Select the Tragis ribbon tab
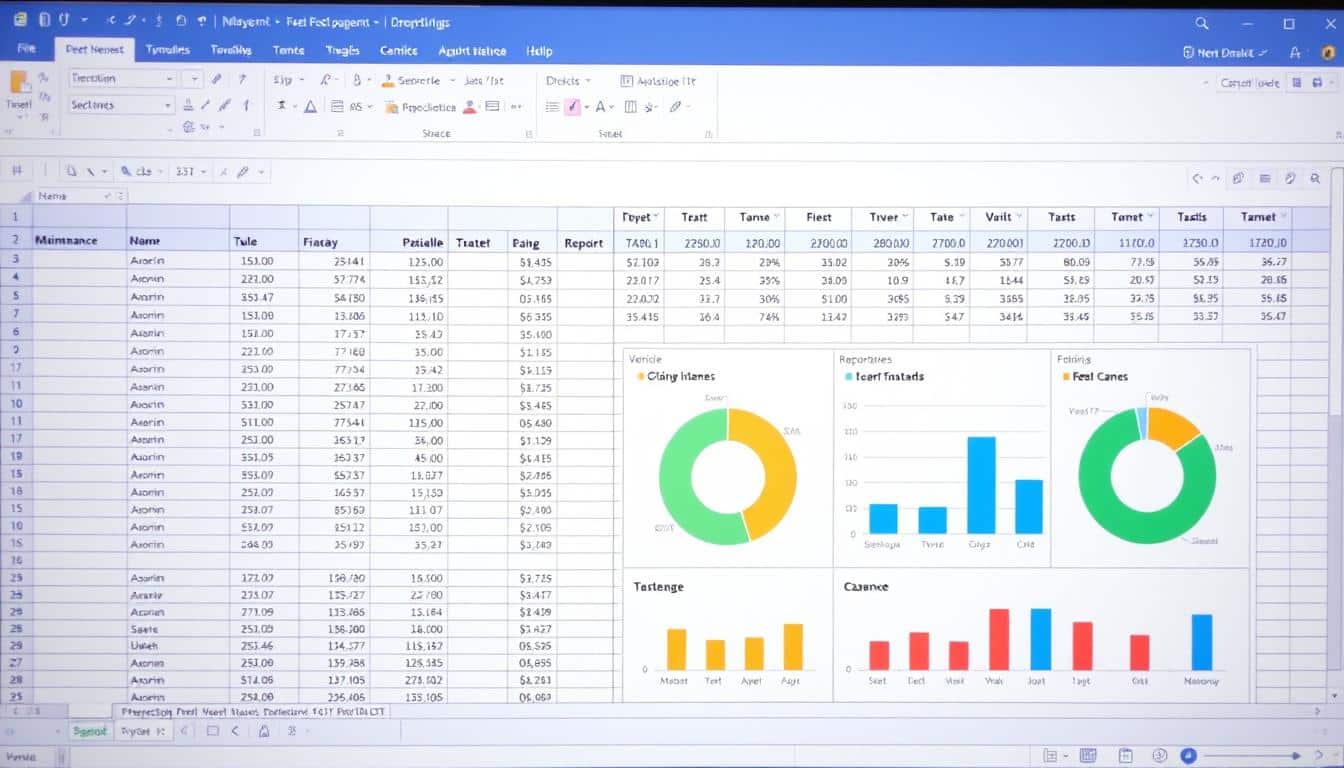1344x768 pixels. (x=344, y=50)
